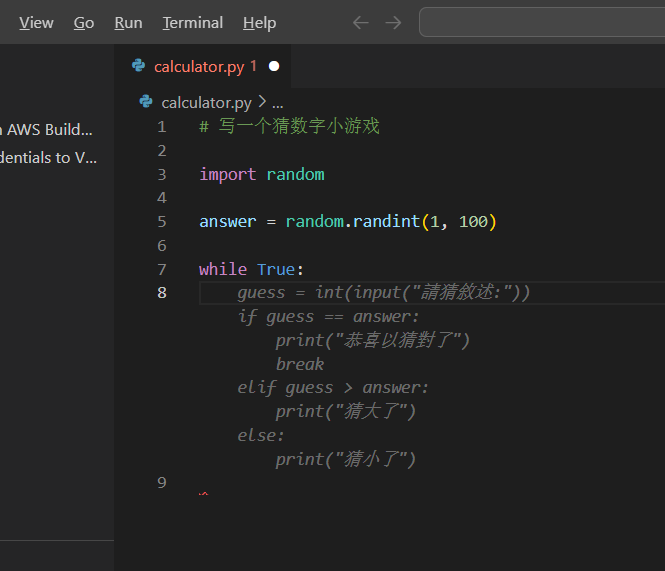The height and width of the screenshot is (571, 665).
Task: Open the Help menu
Action: 259,22
